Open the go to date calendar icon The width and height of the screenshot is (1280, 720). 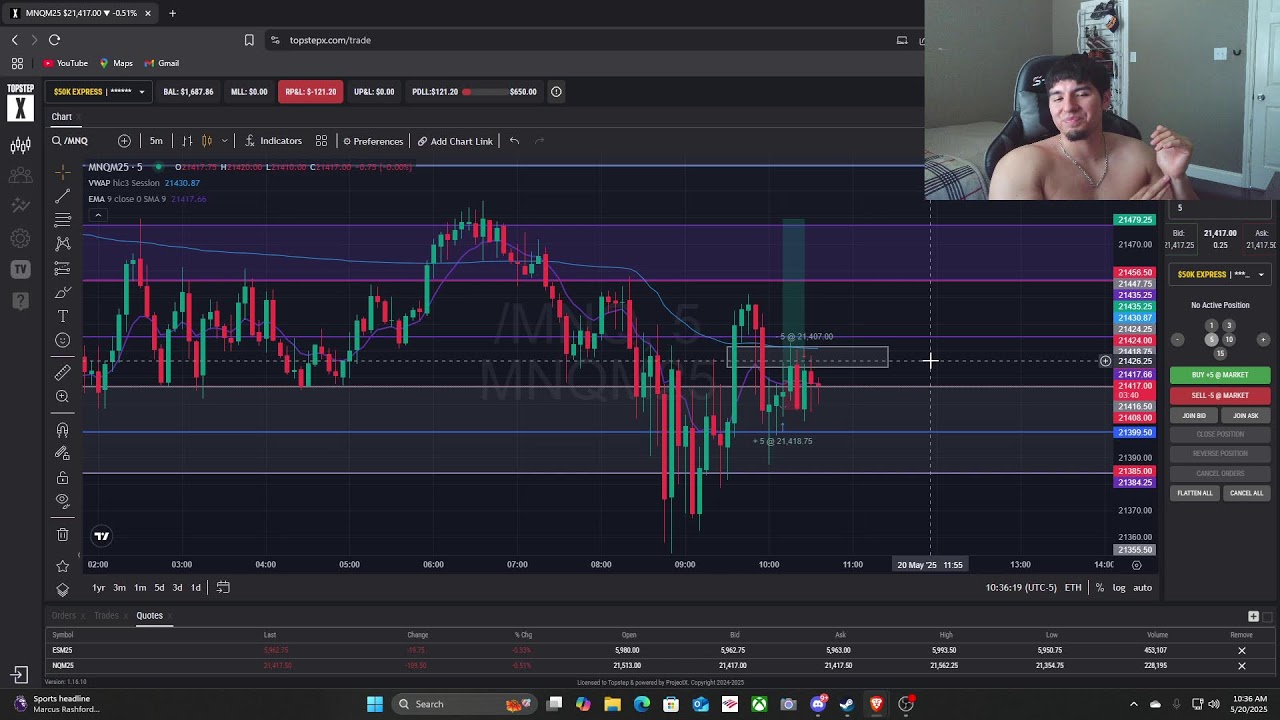223,587
